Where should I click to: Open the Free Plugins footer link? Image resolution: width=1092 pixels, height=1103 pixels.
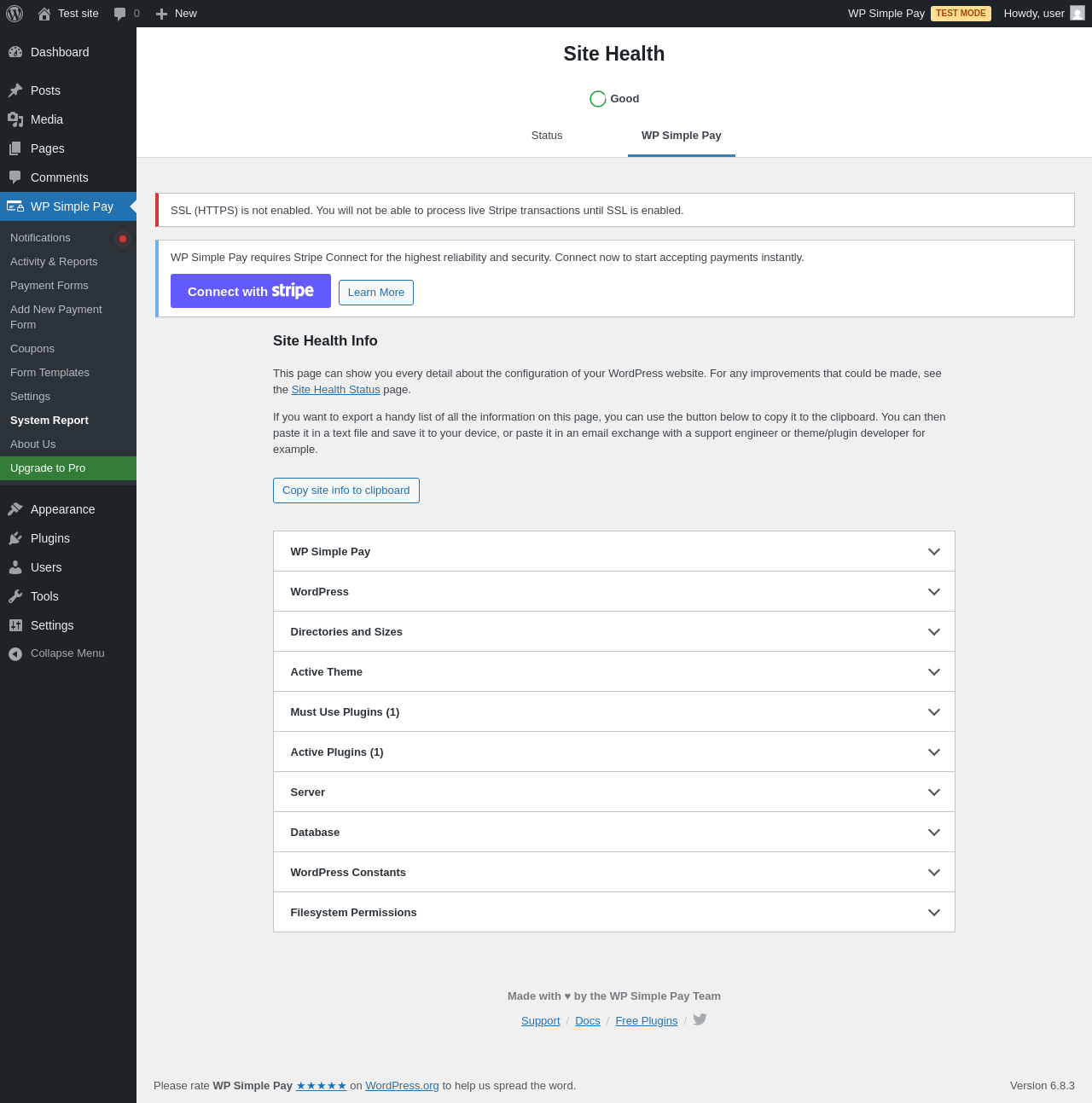pyautogui.click(x=647, y=1021)
